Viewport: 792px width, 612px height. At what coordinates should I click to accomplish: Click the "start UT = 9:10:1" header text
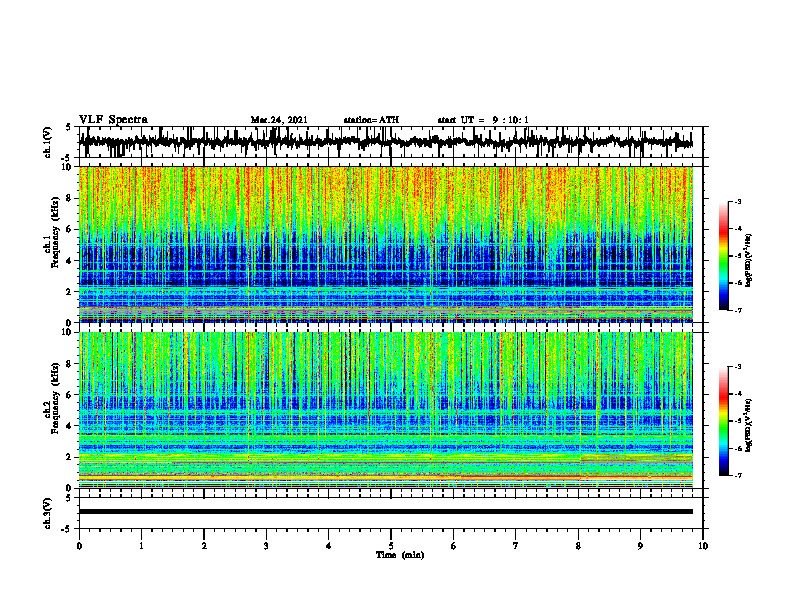(x=483, y=120)
